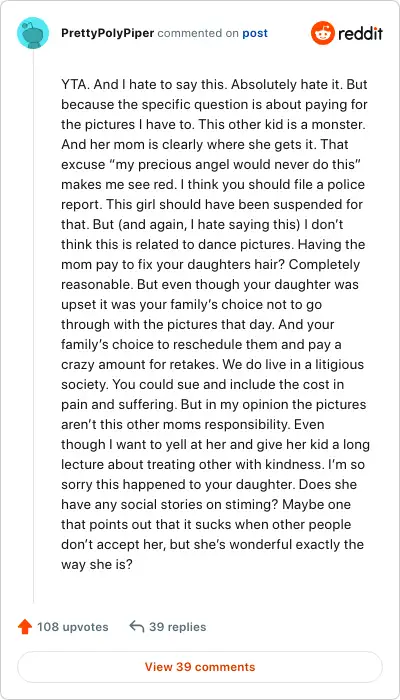Click the curved reply arrow icon

pyautogui.click(x=137, y=627)
